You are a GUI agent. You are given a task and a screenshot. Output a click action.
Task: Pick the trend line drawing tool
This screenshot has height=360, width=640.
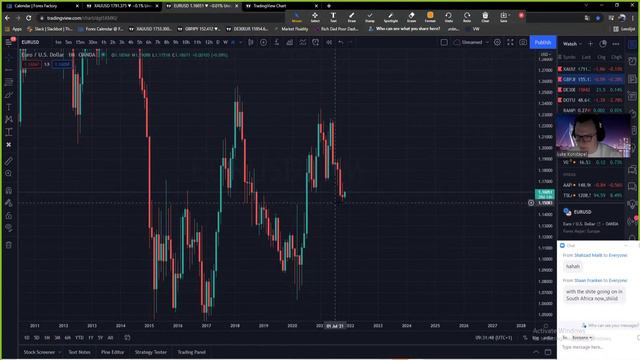click(x=9, y=70)
